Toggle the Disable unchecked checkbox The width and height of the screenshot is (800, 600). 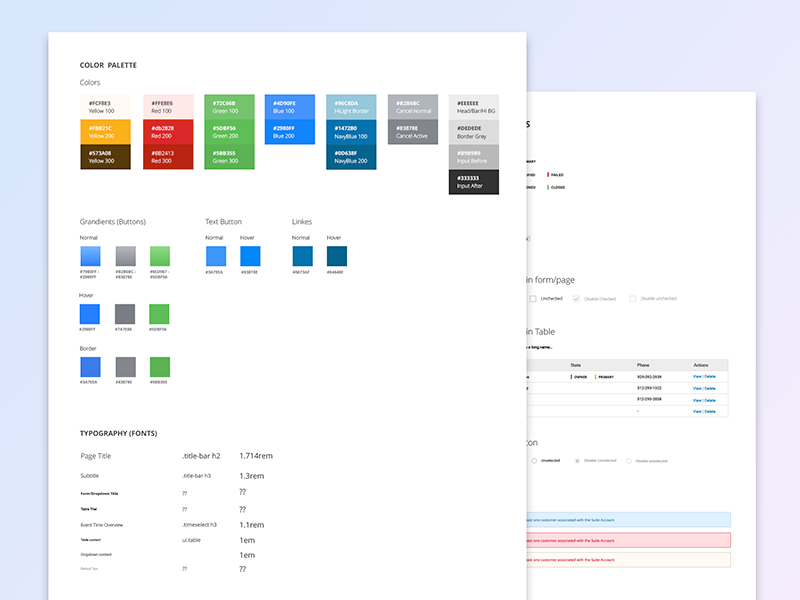pyautogui.click(x=632, y=299)
